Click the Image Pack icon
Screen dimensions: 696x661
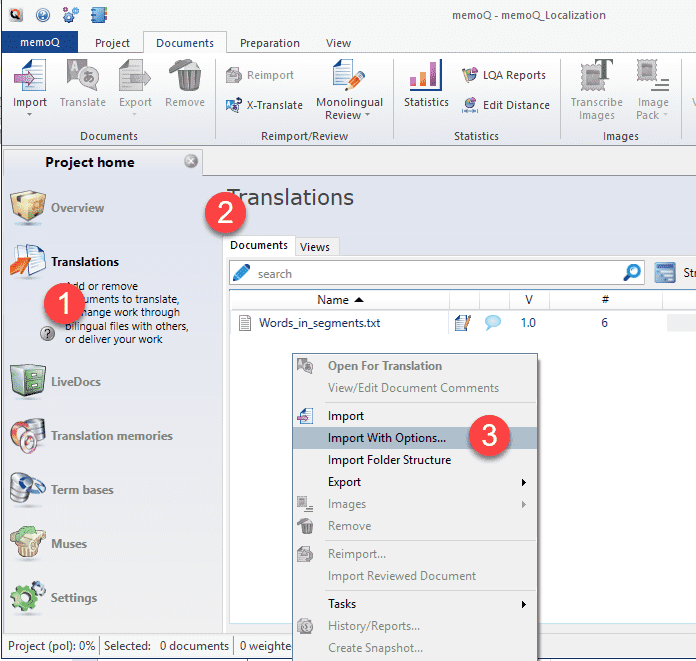[652, 76]
